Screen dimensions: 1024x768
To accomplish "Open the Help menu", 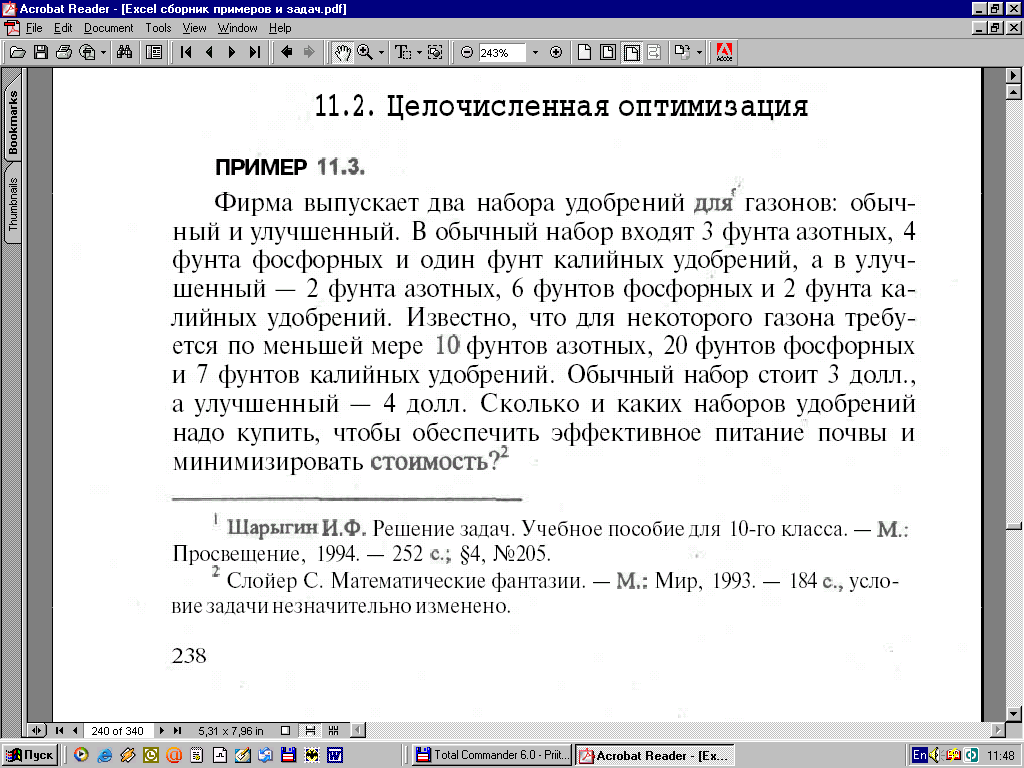I will click(280, 28).
